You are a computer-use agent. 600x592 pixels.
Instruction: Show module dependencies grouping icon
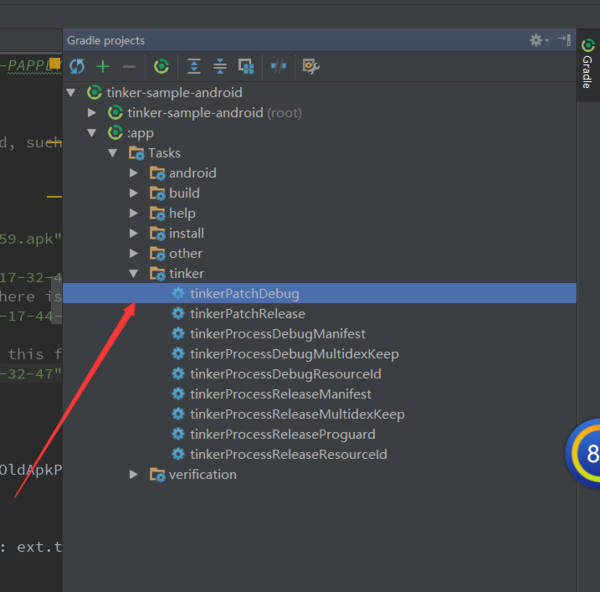point(246,67)
